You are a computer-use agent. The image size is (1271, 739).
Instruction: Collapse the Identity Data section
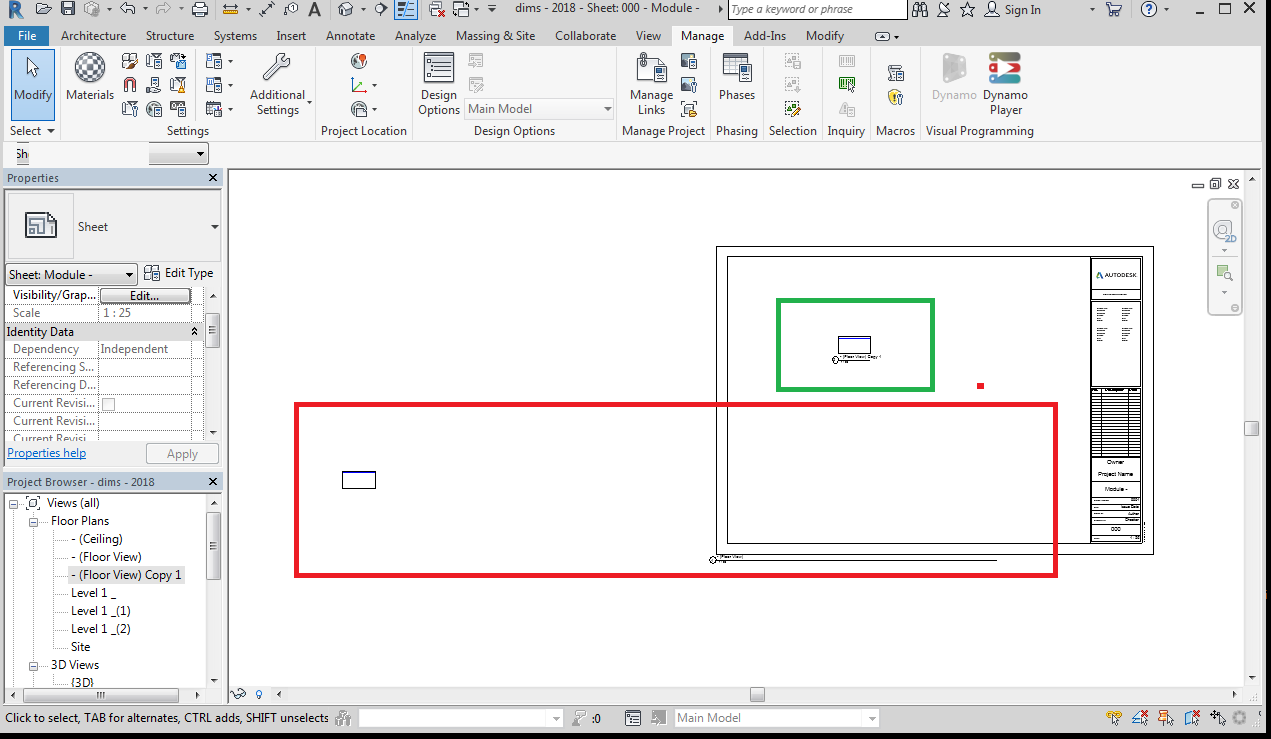point(194,331)
